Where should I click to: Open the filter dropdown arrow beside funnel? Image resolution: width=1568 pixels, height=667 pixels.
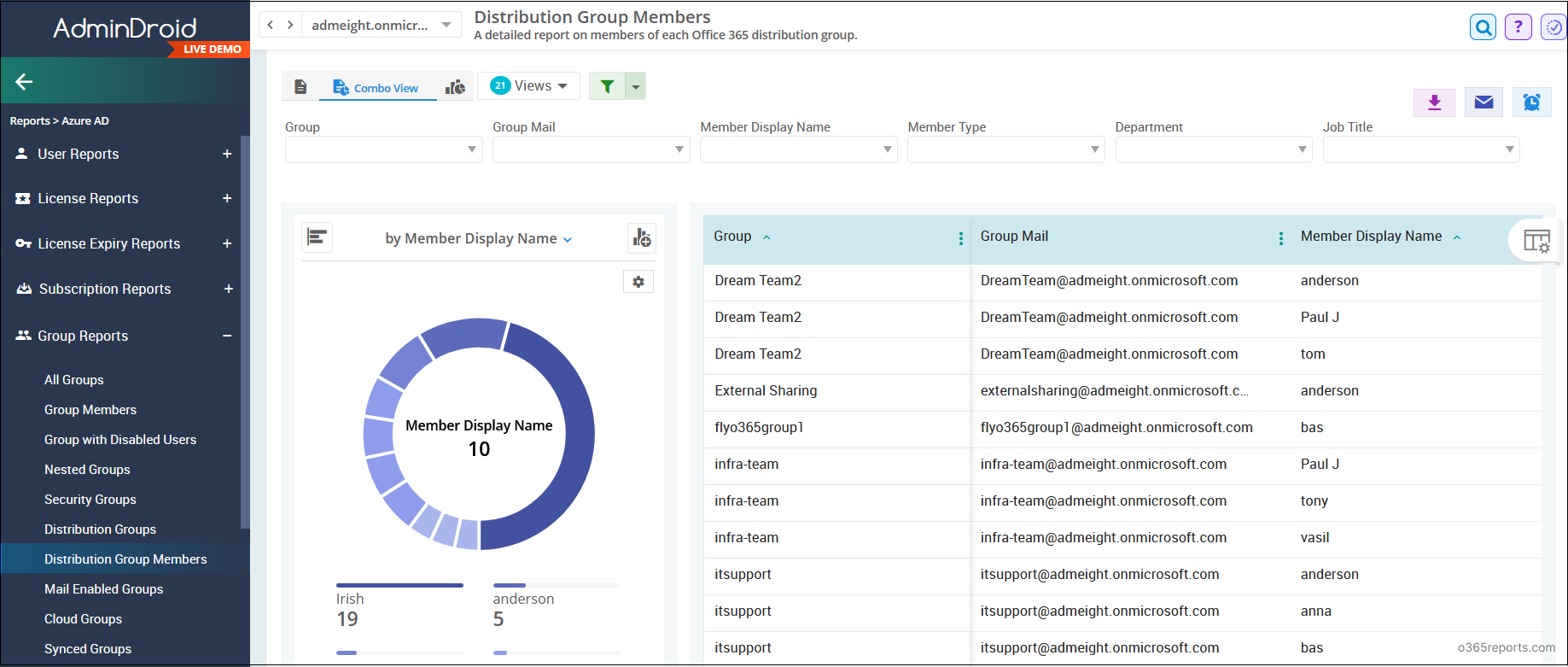click(x=636, y=86)
